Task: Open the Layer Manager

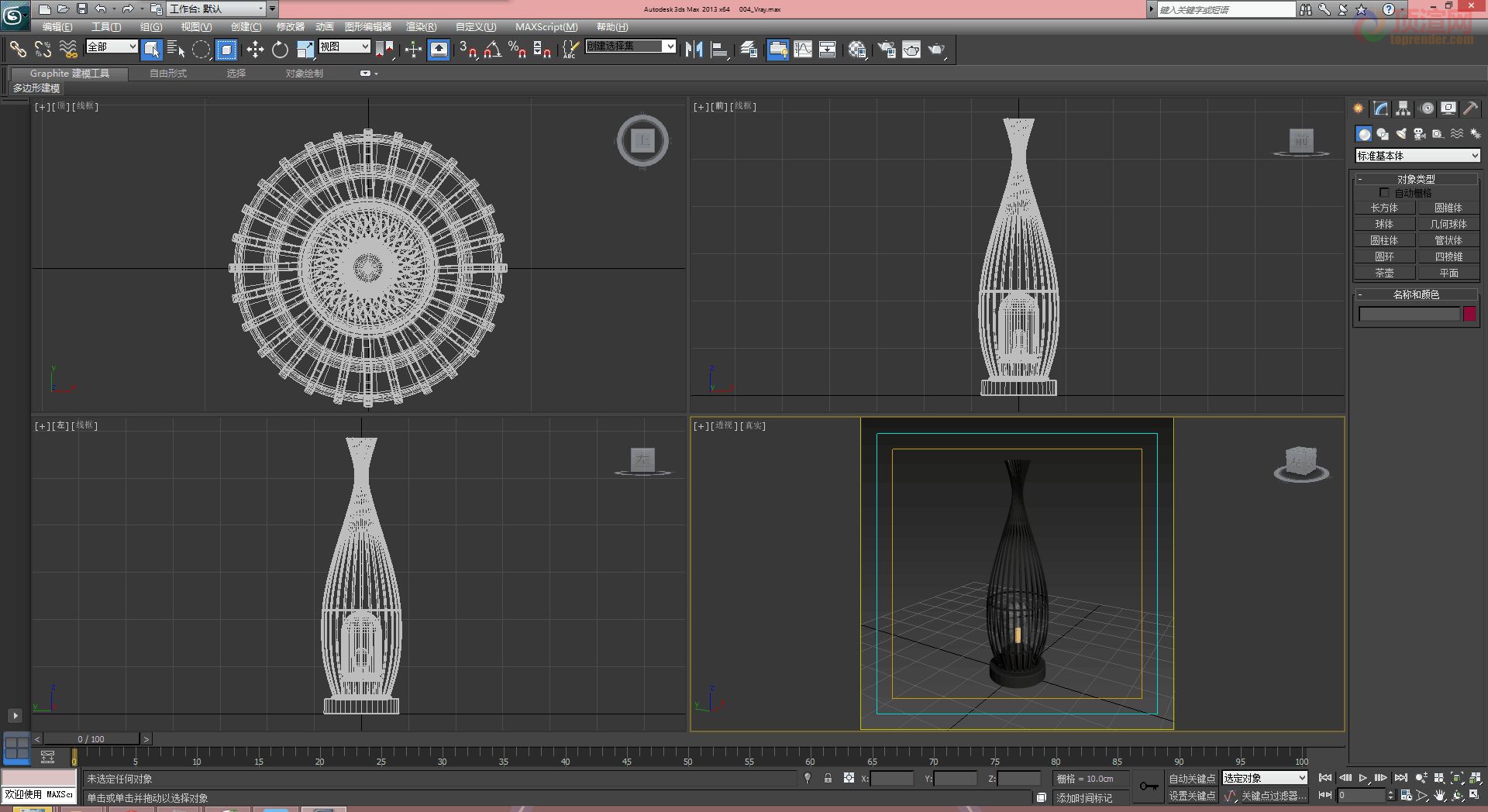Action: click(748, 50)
